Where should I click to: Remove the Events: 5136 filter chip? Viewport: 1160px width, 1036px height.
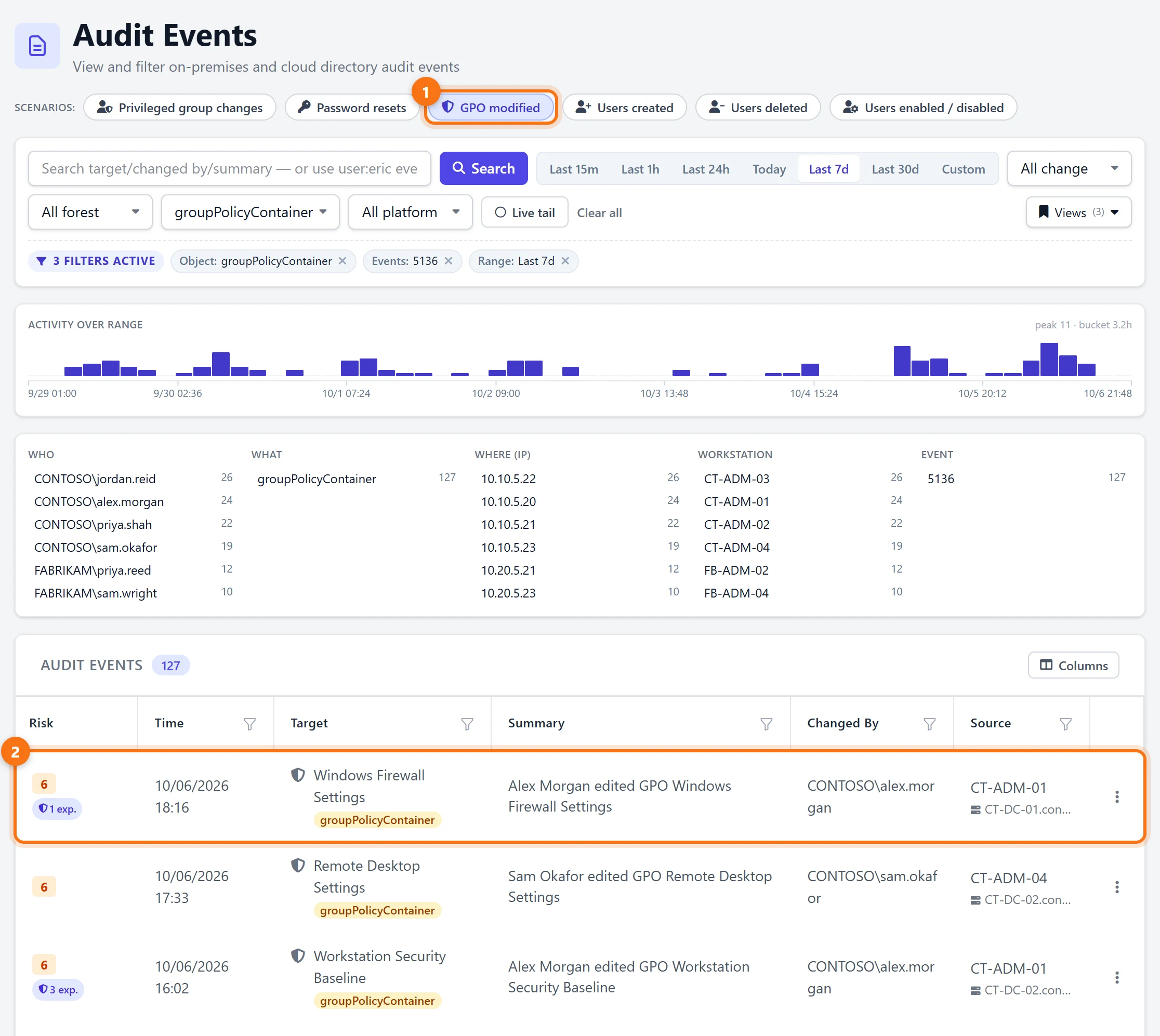pos(448,261)
